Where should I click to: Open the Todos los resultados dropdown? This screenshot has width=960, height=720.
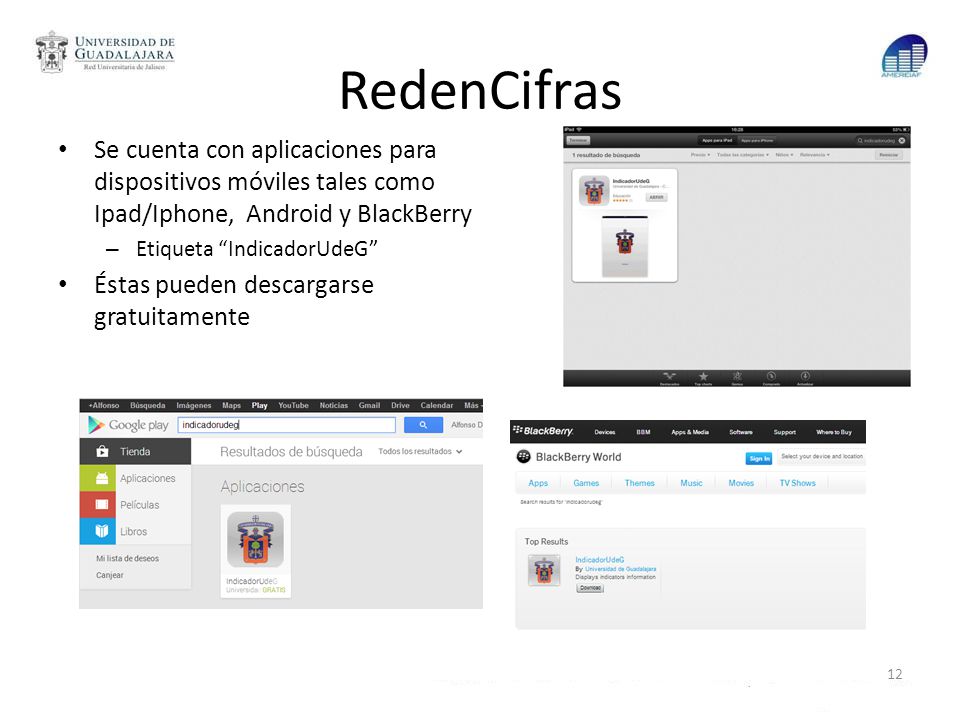[420, 451]
